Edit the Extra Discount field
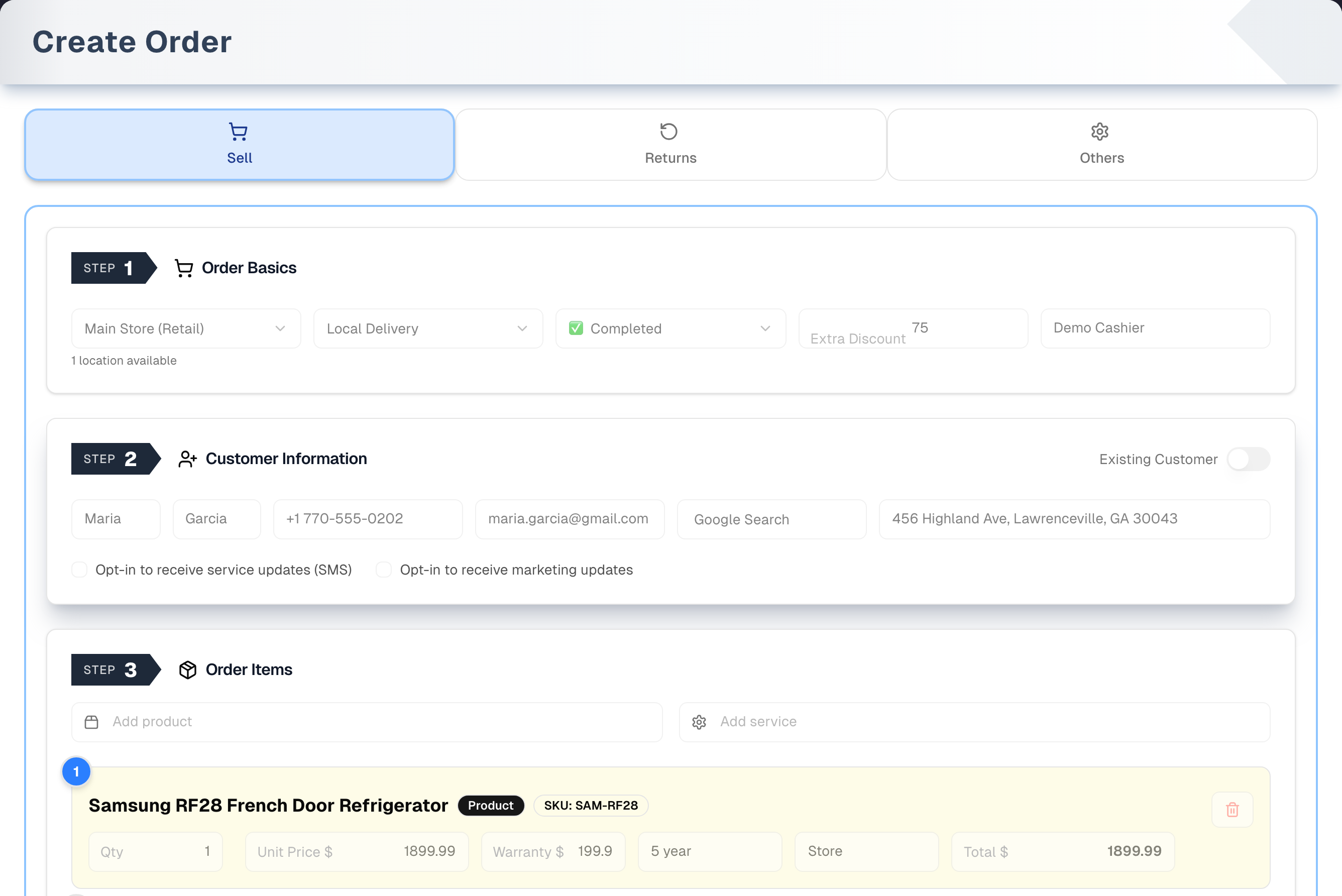 913,328
